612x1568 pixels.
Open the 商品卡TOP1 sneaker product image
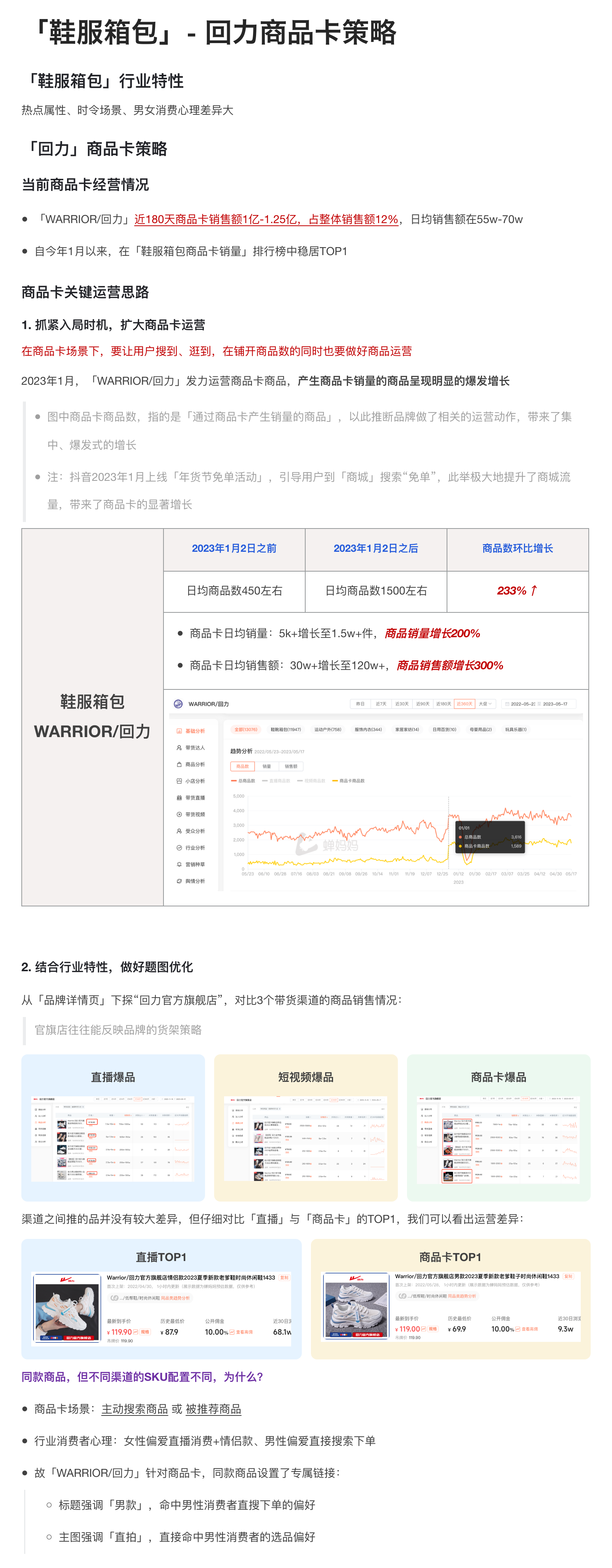356,1306
